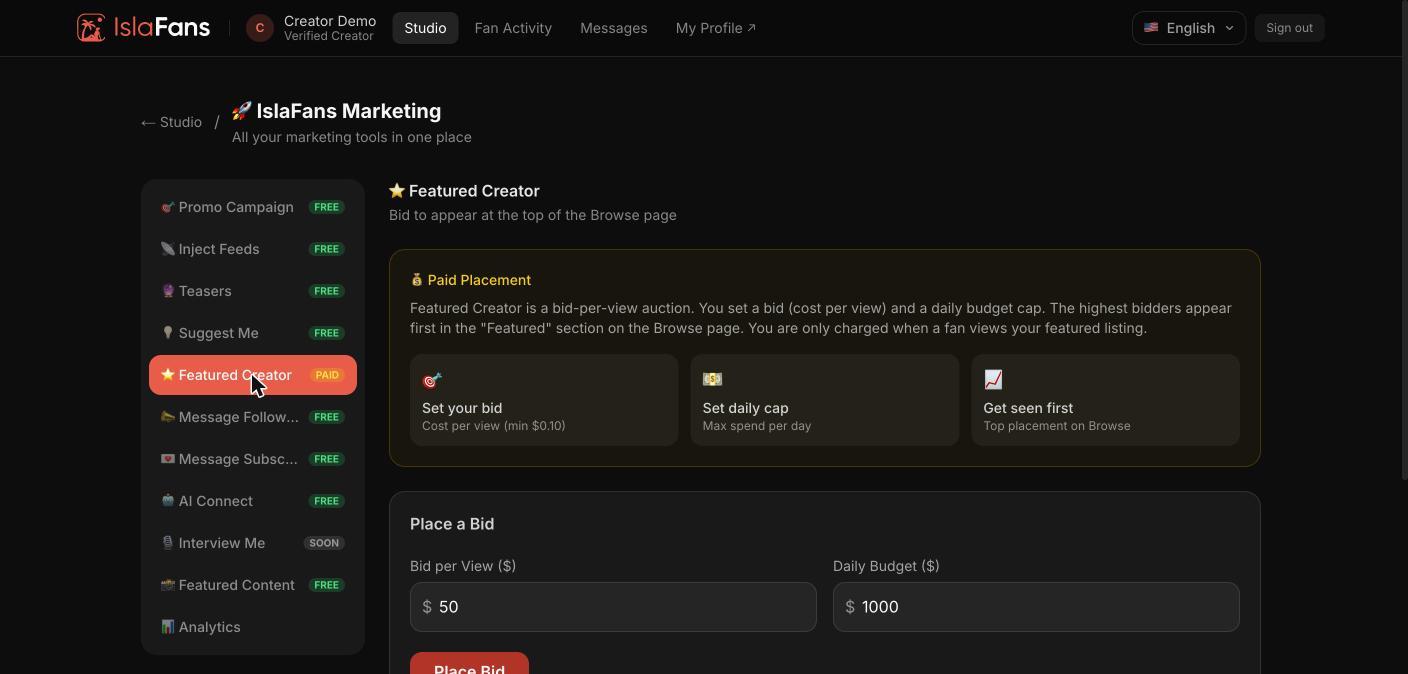
Task: Click the PAID badge on Featured Creator
Action: click(327, 375)
